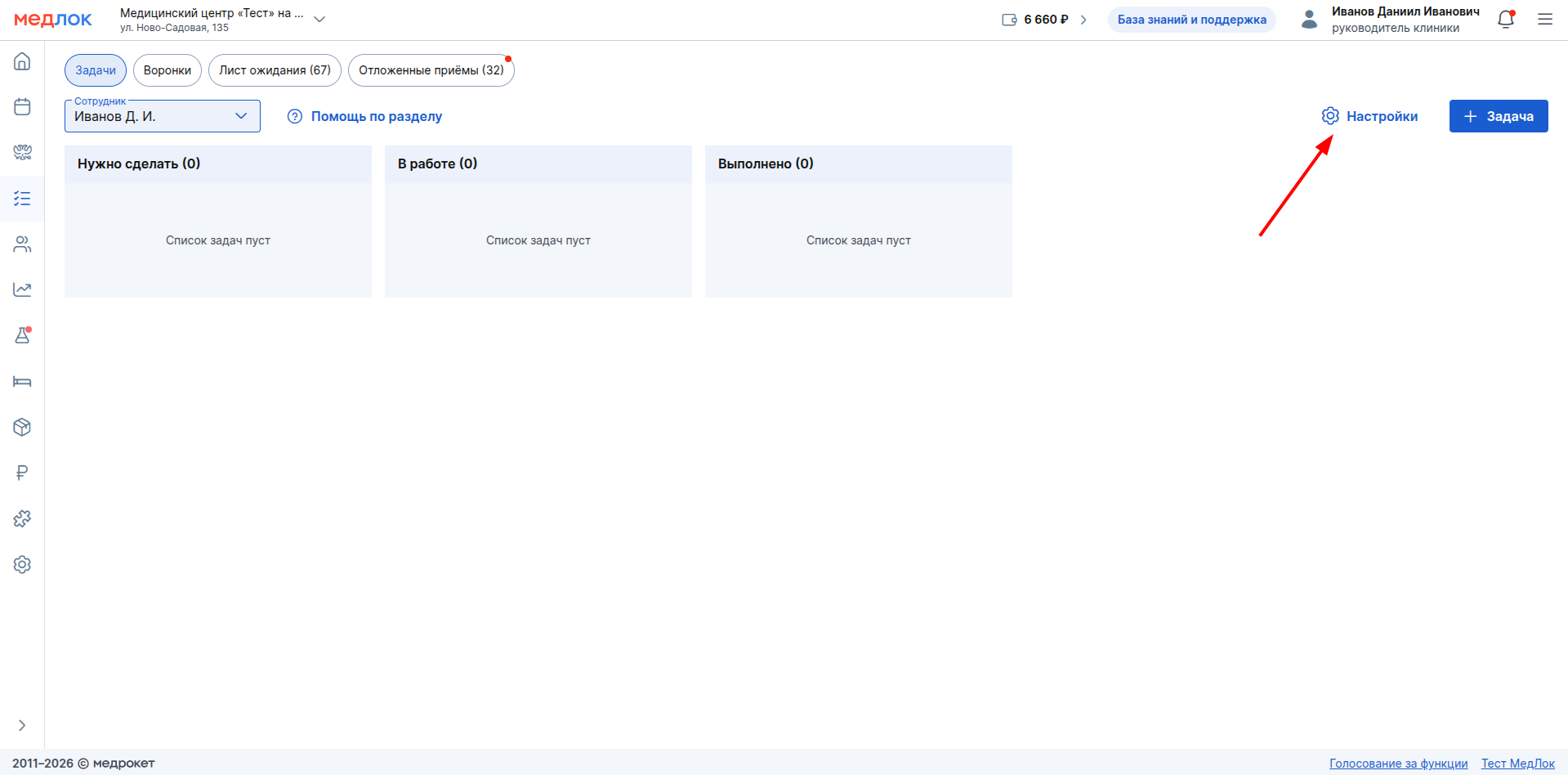Open the home icon in sidebar

[x=22, y=61]
